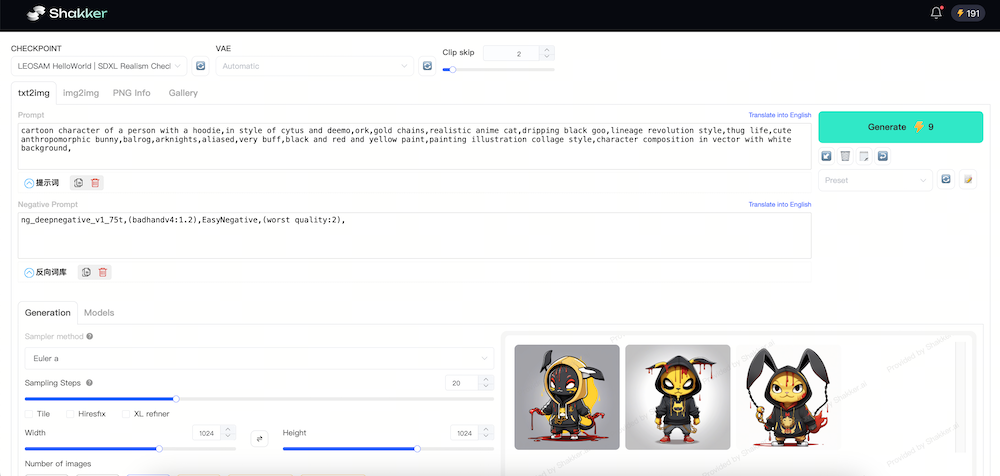Click the blue return arrow icon under Generate
The width and height of the screenshot is (1000, 476).
coord(883,156)
